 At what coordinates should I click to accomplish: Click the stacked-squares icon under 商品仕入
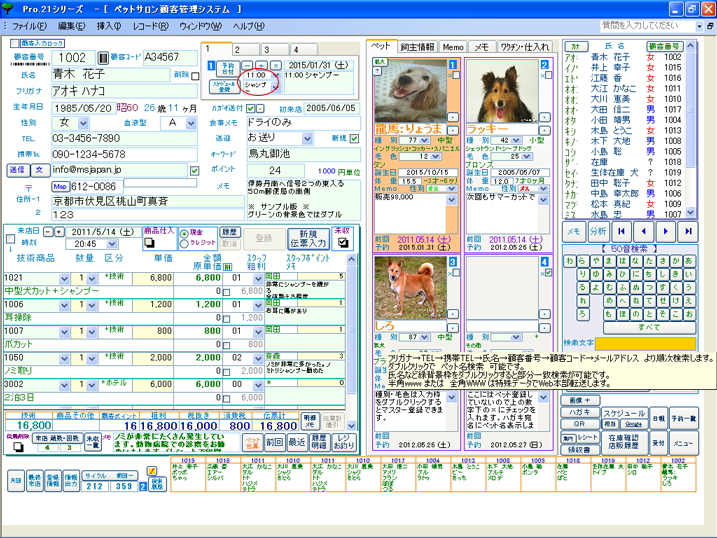tap(149, 243)
